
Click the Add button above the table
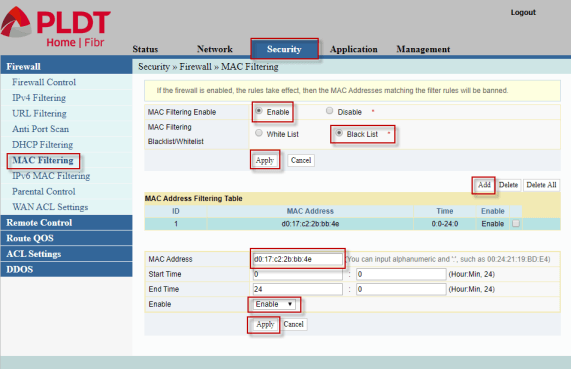coord(484,185)
